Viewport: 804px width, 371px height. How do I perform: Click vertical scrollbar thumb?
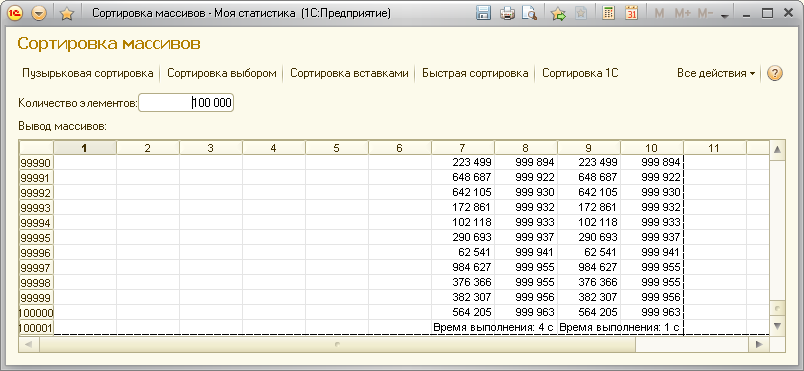777,309
